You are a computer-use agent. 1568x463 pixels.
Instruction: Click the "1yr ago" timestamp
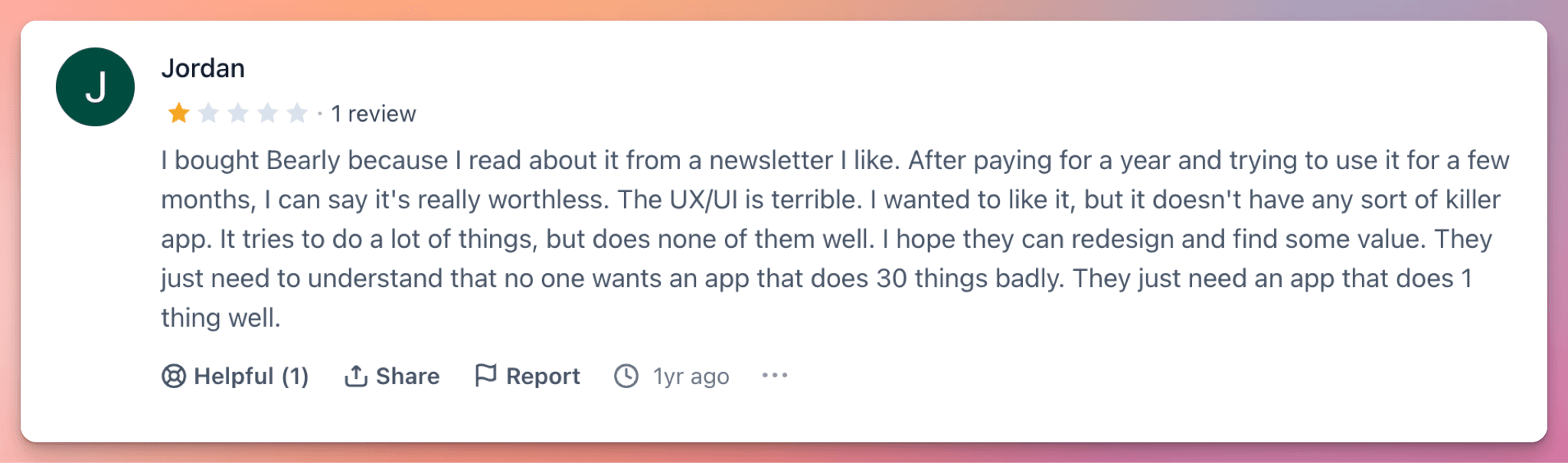pos(690,375)
